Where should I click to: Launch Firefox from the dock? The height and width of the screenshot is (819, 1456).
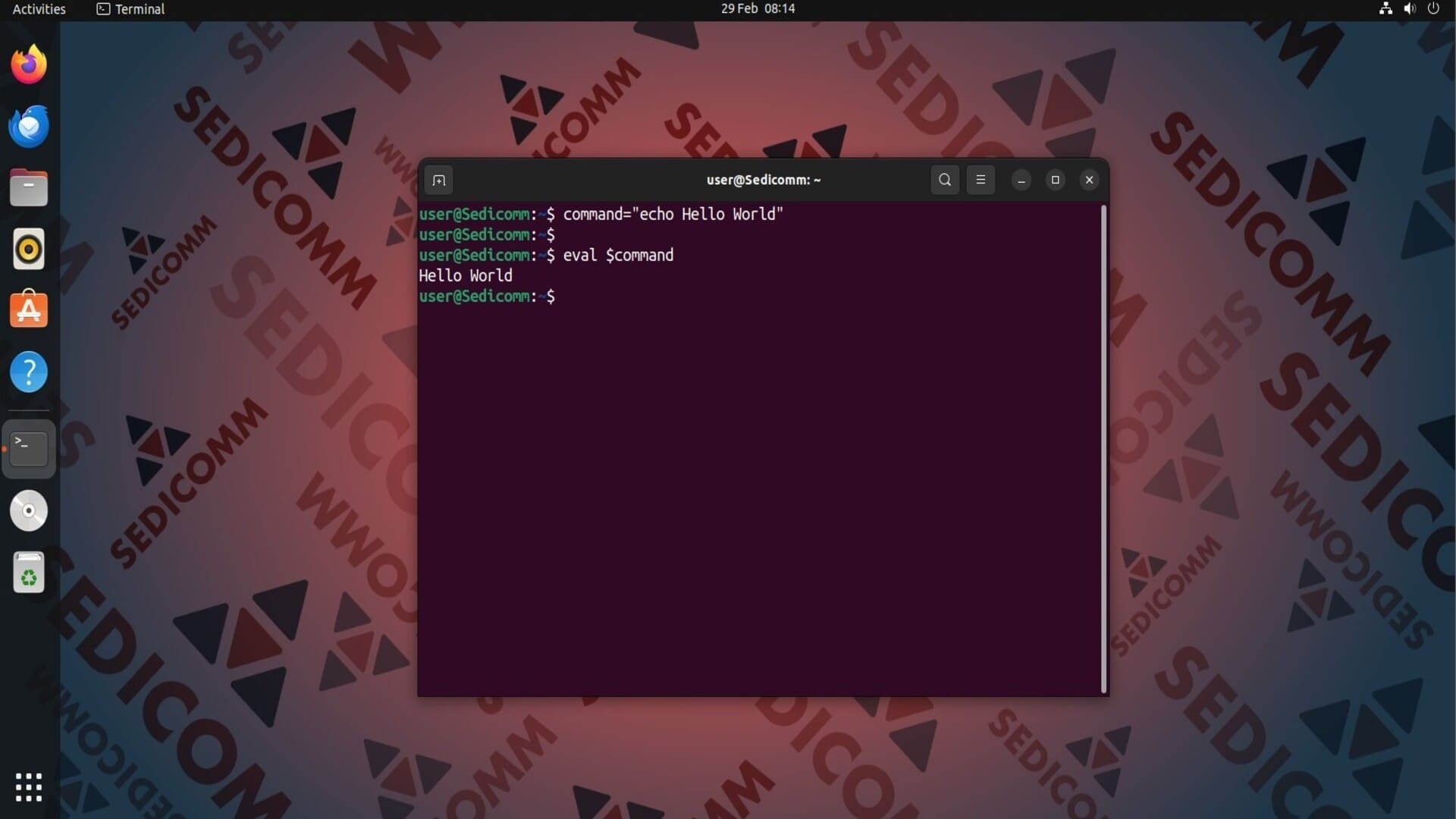click(x=29, y=64)
